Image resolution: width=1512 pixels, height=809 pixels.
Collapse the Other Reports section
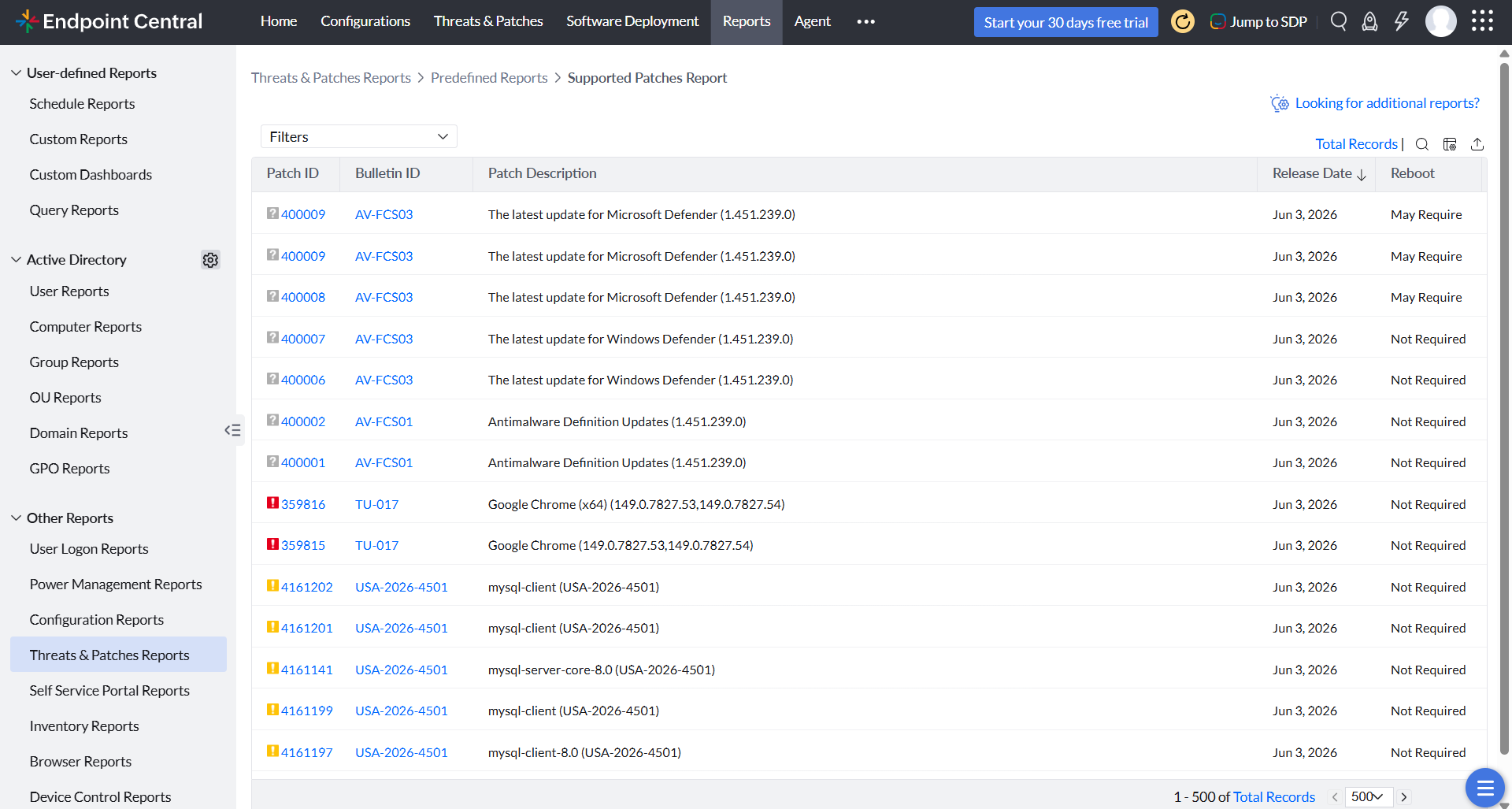tap(16, 518)
